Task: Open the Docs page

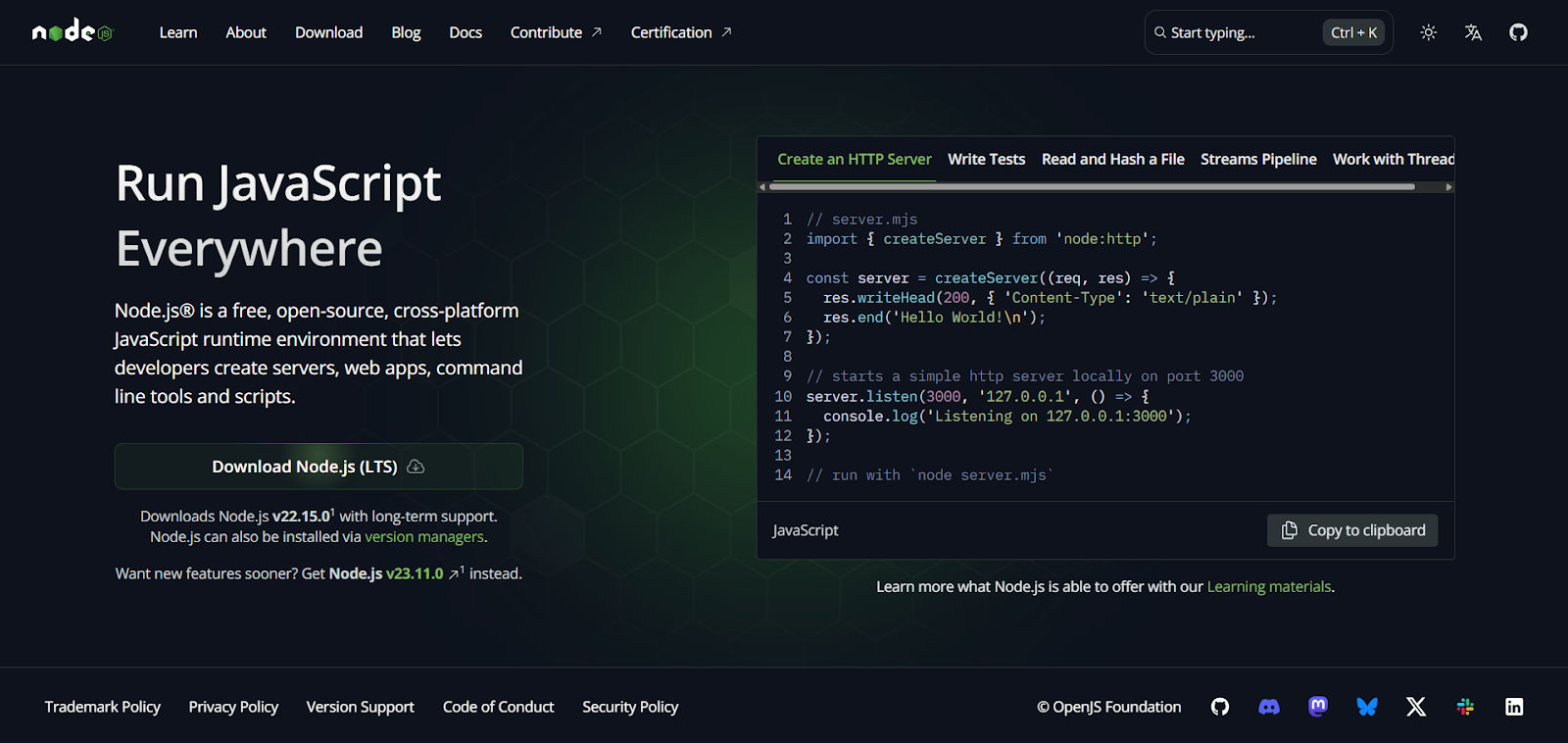Action: [465, 32]
